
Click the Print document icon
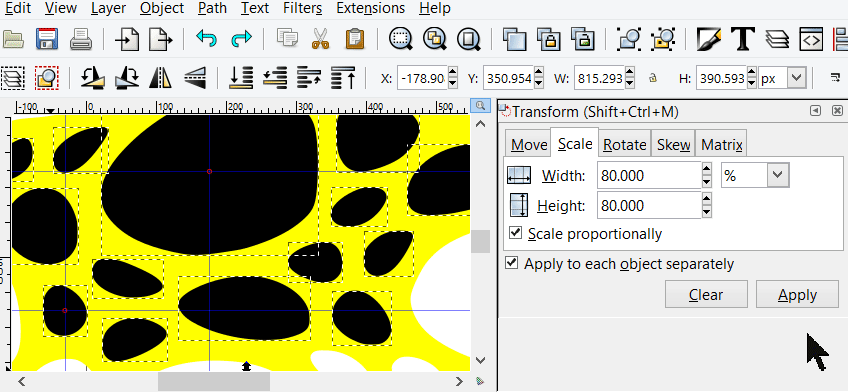[x=81, y=39]
